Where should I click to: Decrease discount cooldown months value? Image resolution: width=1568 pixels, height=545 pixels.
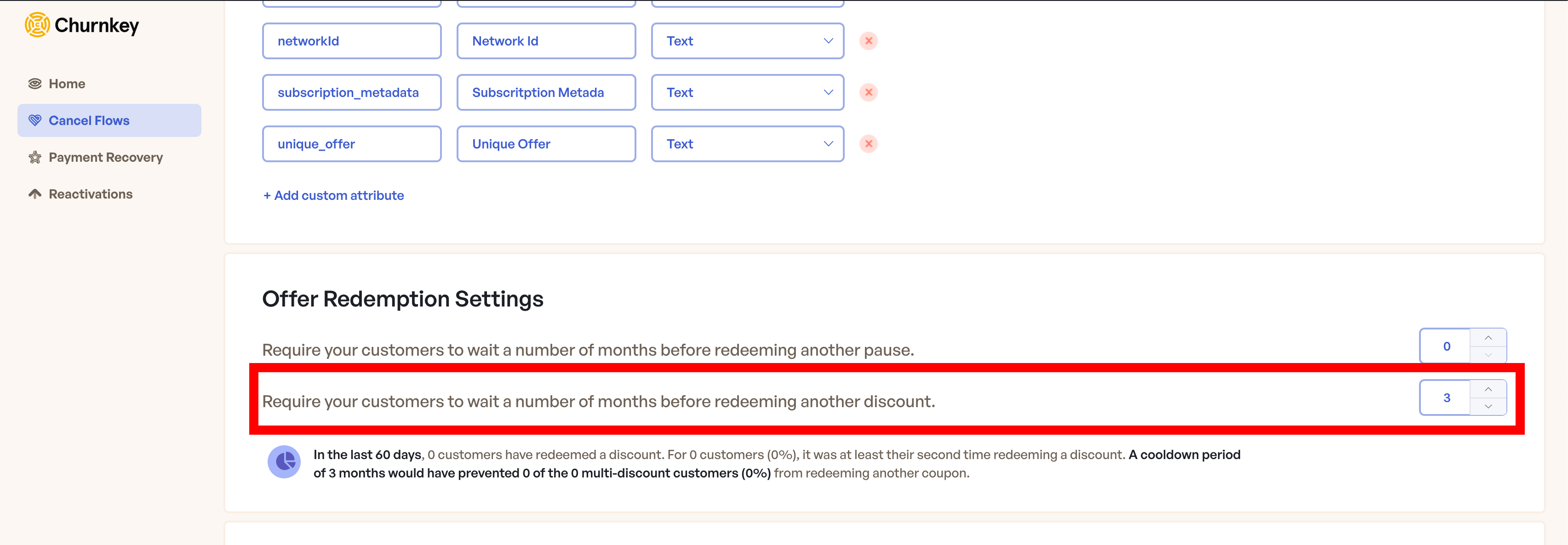click(x=1488, y=406)
